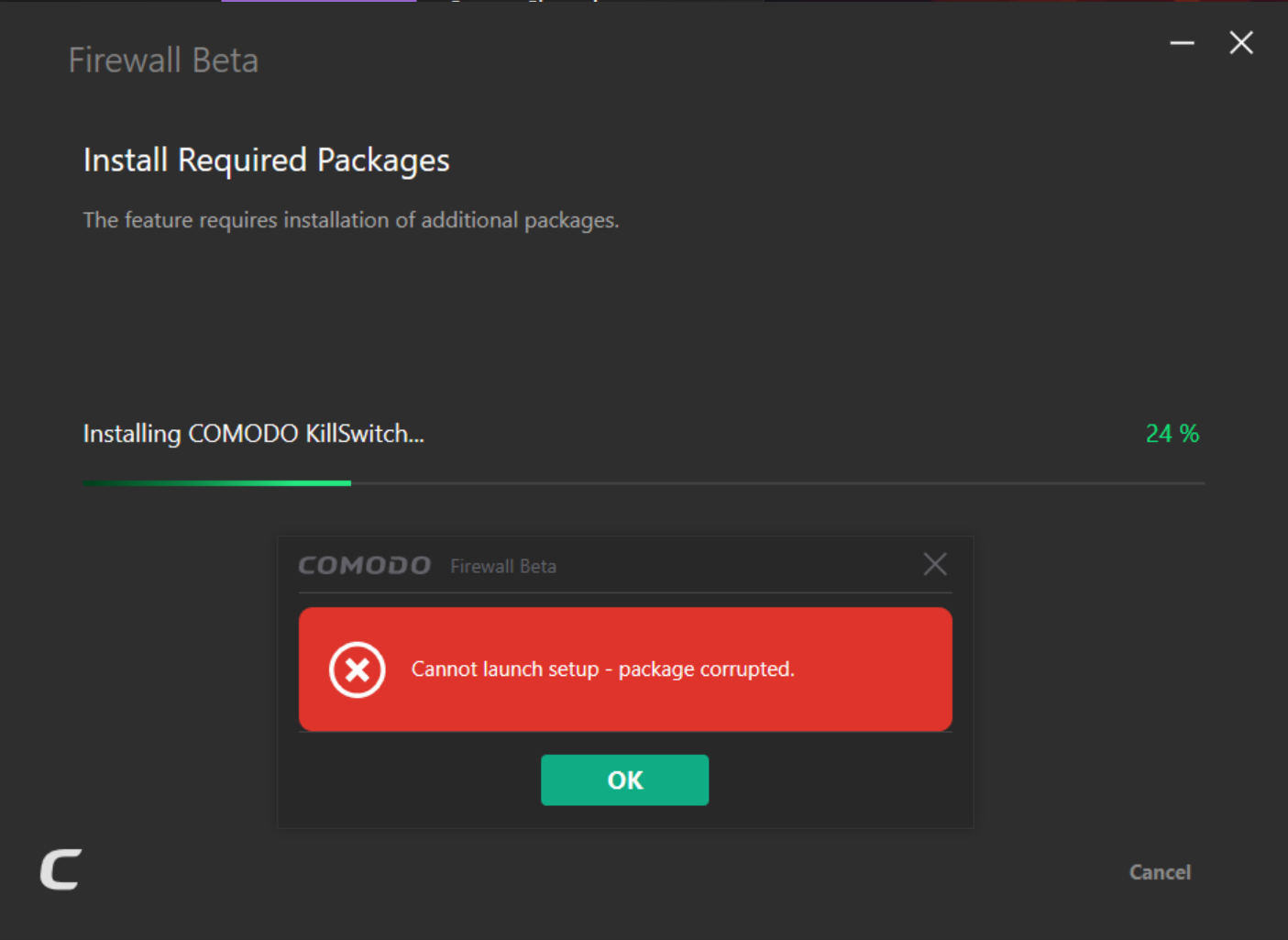The image size is (1288, 940).
Task: Click the unfilled grey progress bar track
Action: (777, 483)
